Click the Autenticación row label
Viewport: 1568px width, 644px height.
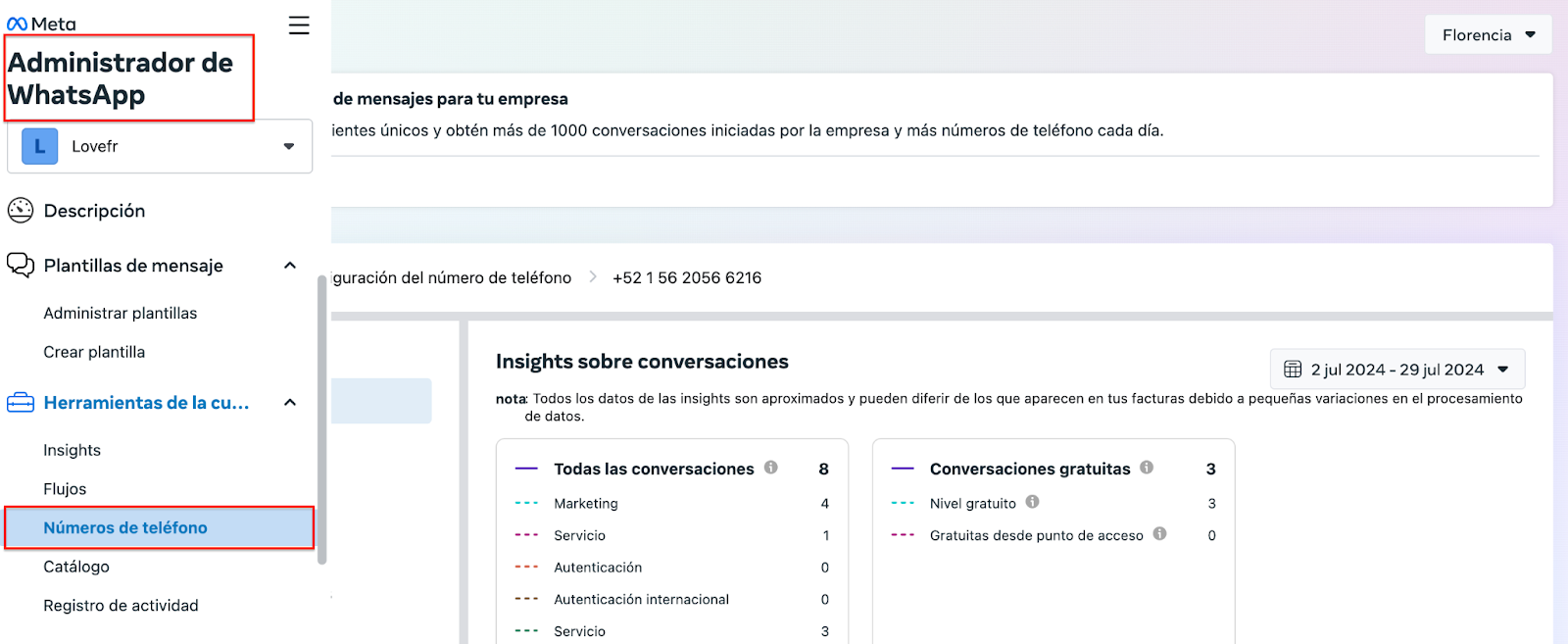[598, 567]
